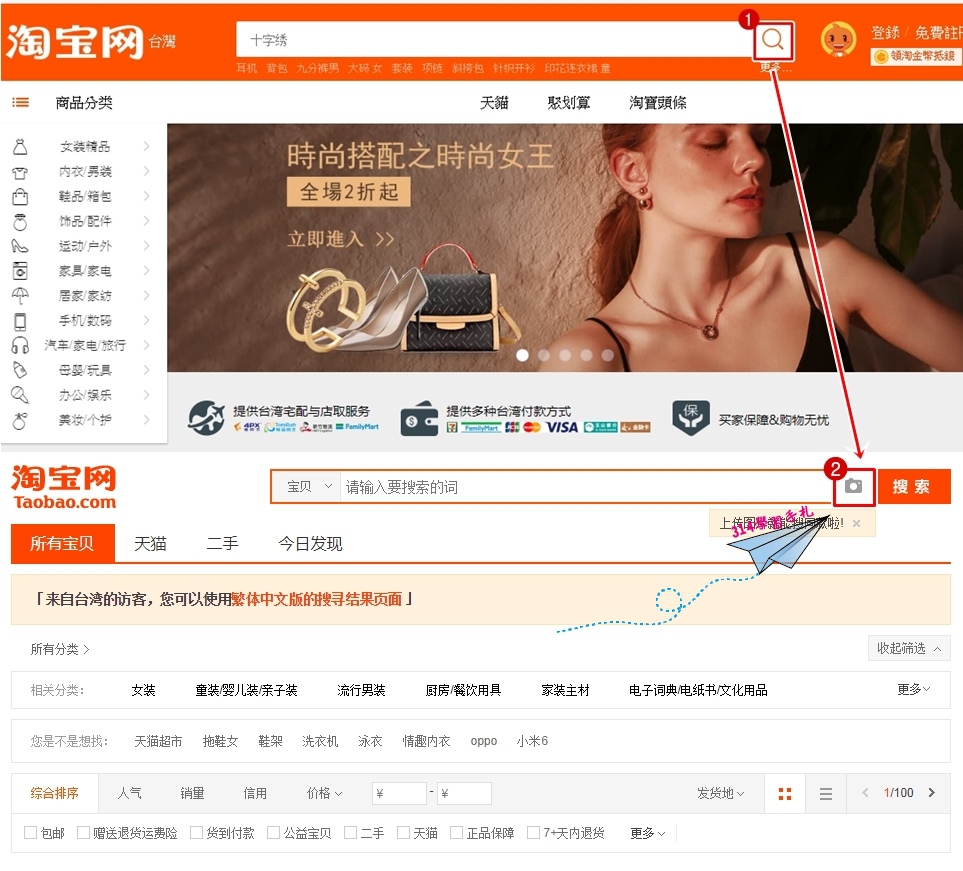This screenshot has height=871, width=963.
Task: Click the 家具/家电 appliance icon
Action: [20, 271]
